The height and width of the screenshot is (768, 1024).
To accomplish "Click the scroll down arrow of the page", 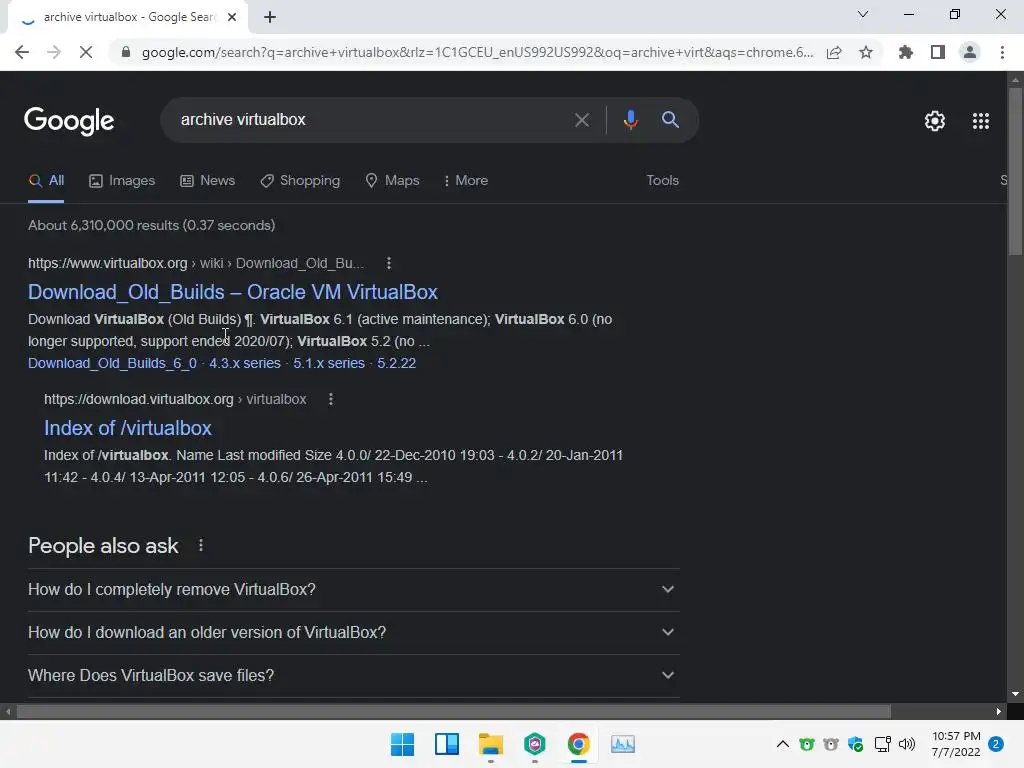I will [1015, 694].
